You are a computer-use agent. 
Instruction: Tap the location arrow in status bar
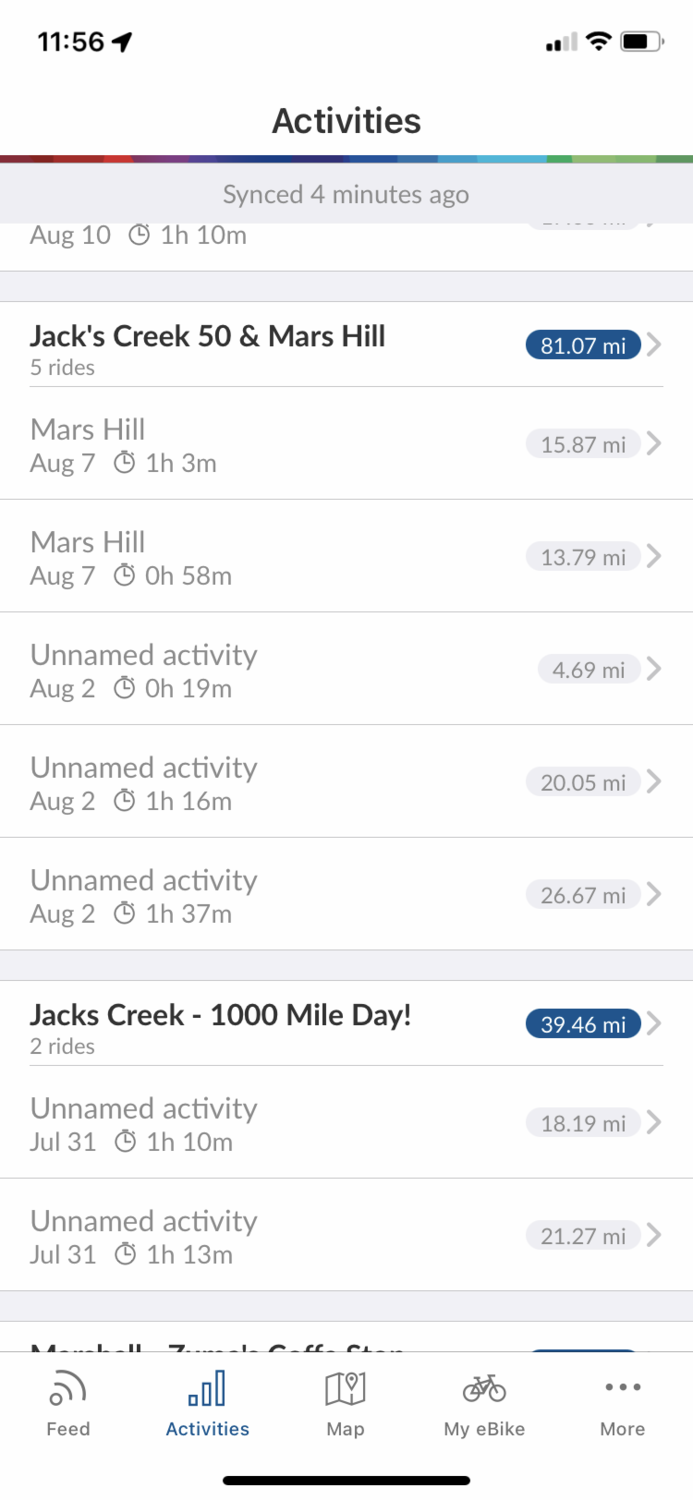[122, 42]
